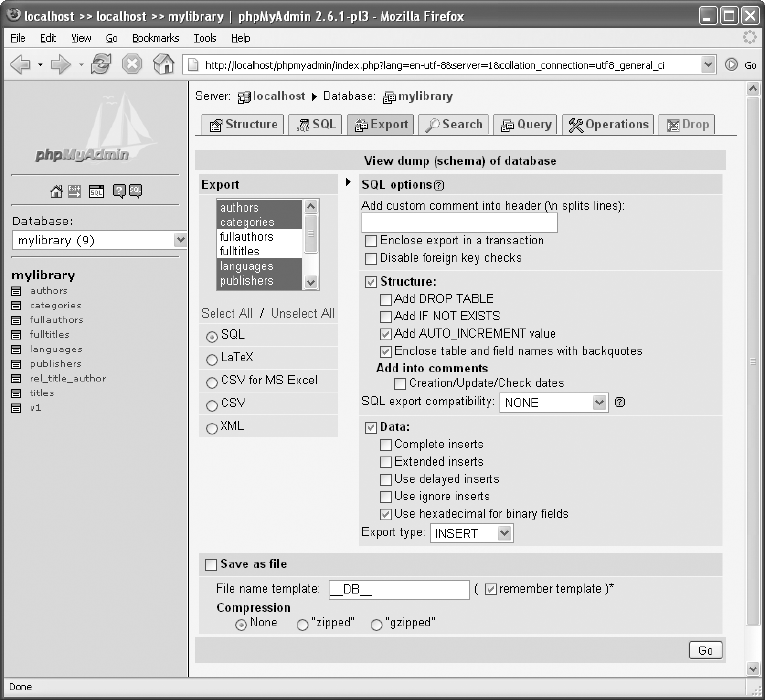Click the Stop loading icon
The image size is (765, 700).
pos(132,64)
